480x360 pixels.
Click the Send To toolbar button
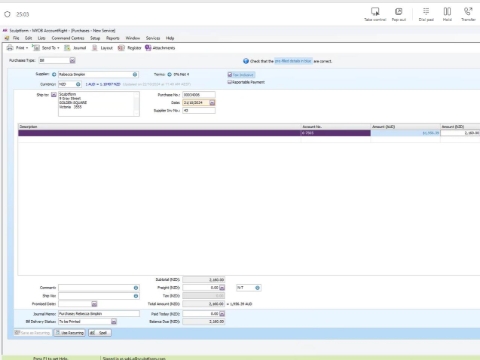click(46, 48)
